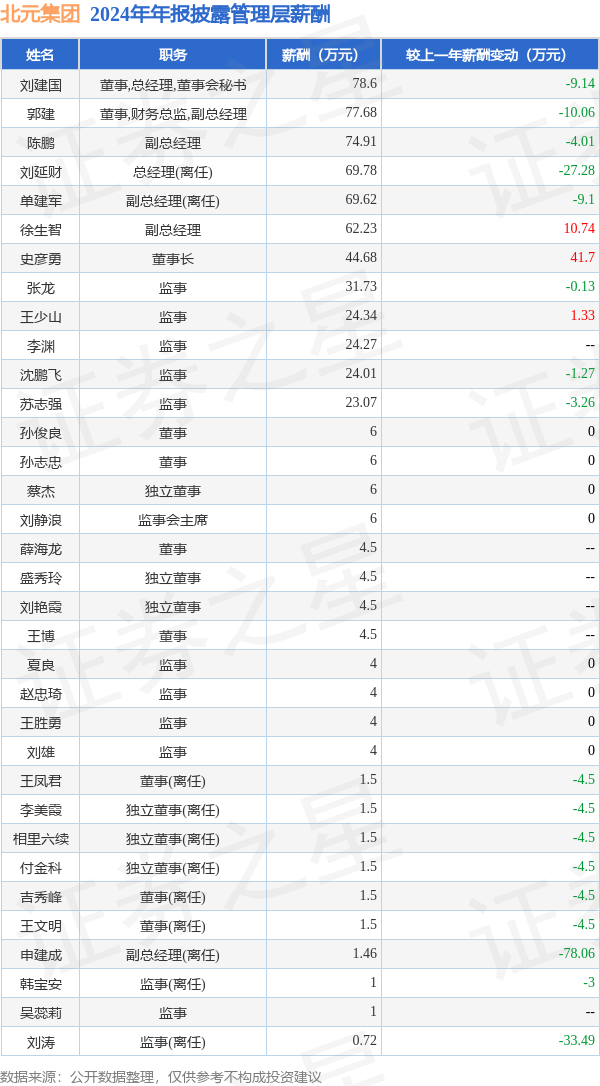Select the name 王少山

(x=40, y=317)
